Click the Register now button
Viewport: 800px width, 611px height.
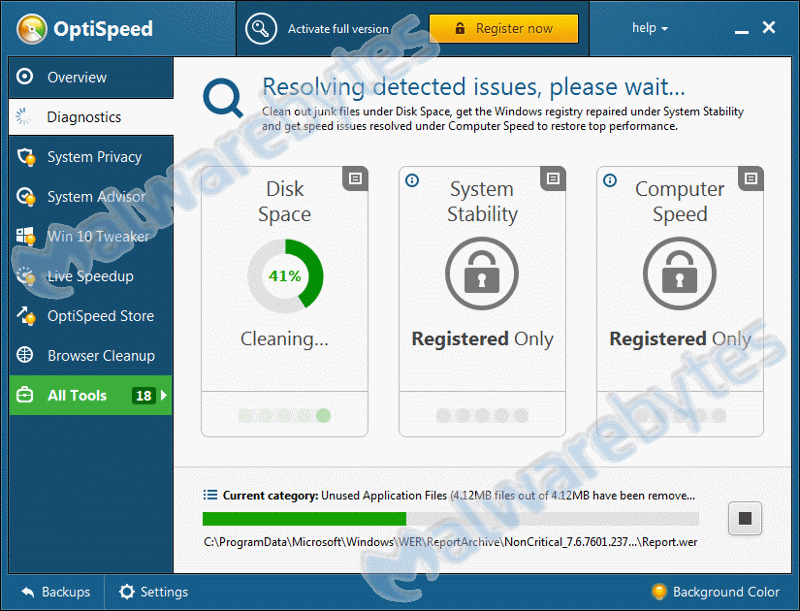504,29
